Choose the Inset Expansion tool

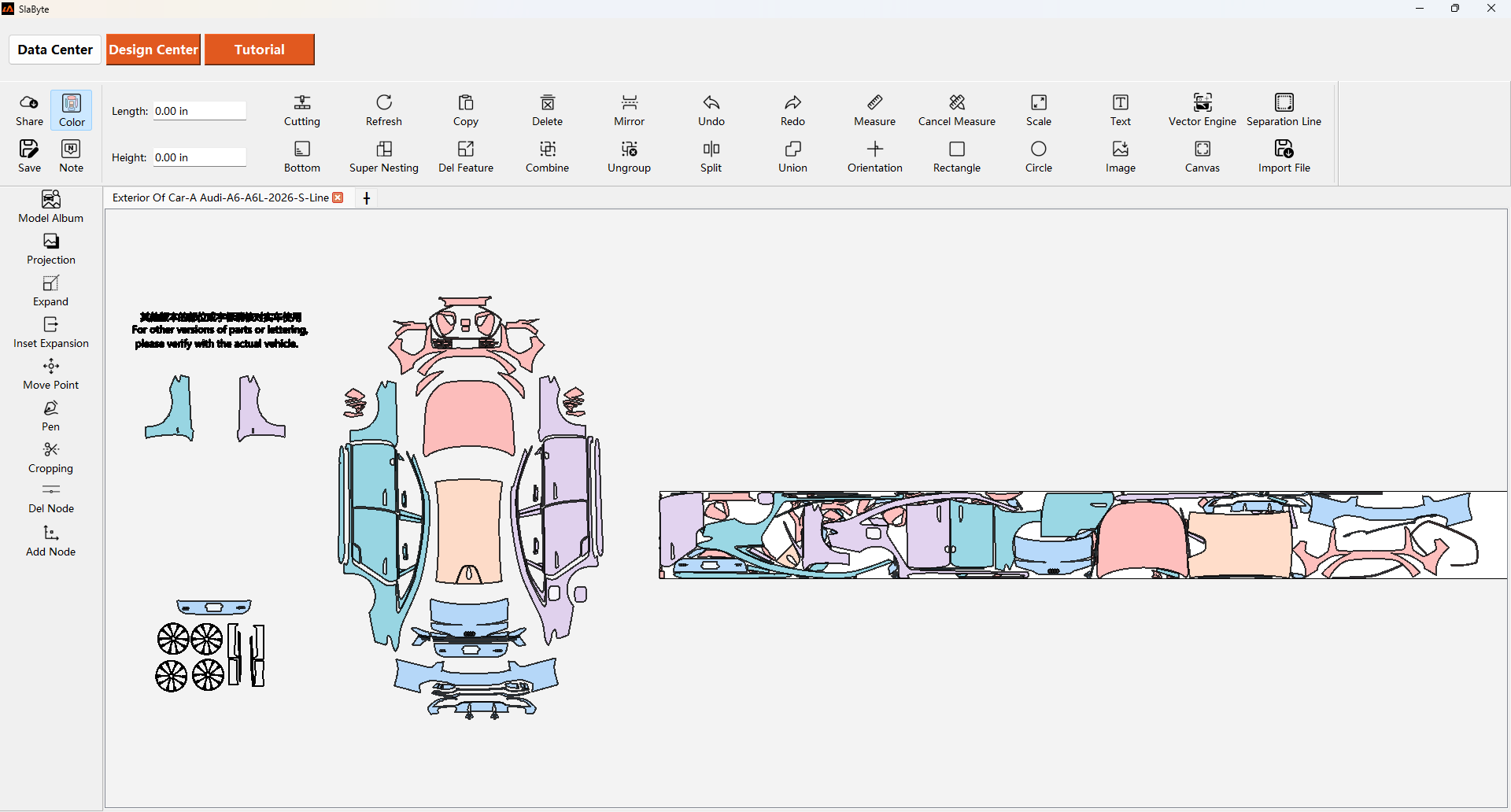point(51,332)
